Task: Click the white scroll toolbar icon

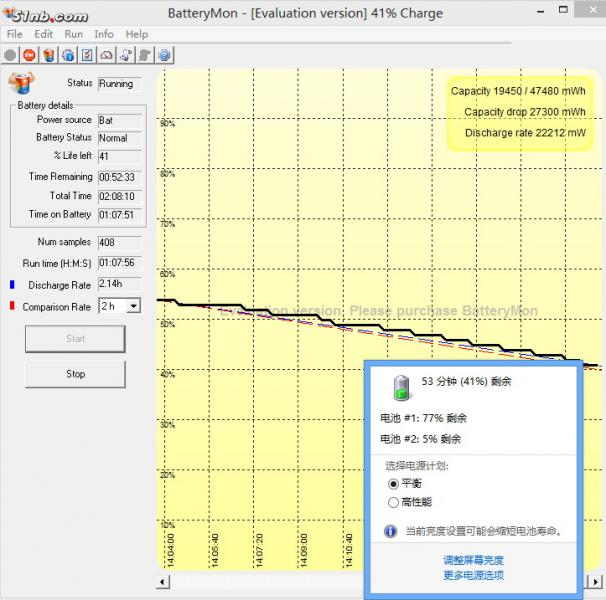Action: point(126,55)
